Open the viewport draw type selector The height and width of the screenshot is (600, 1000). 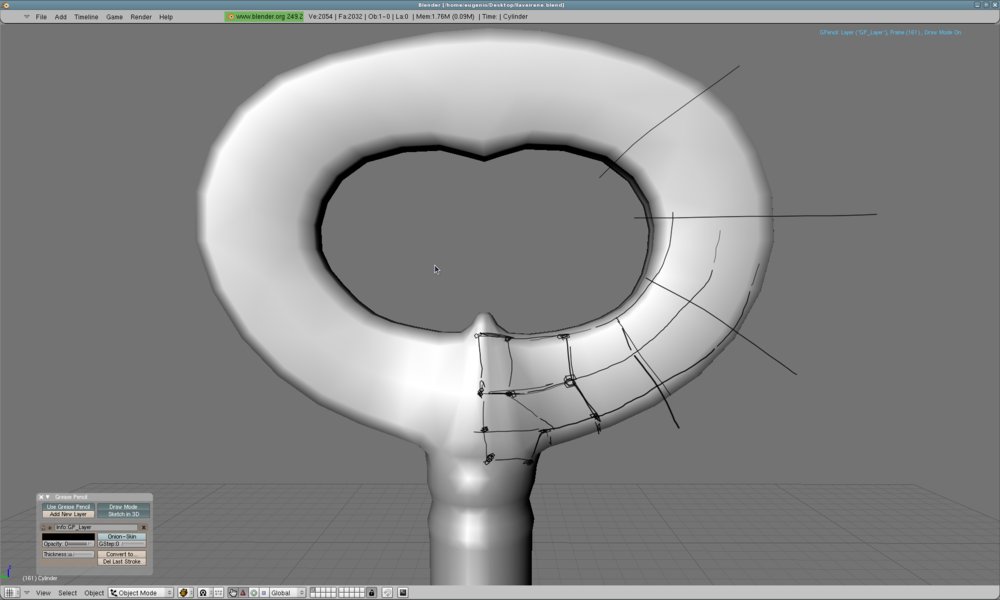(185, 592)
